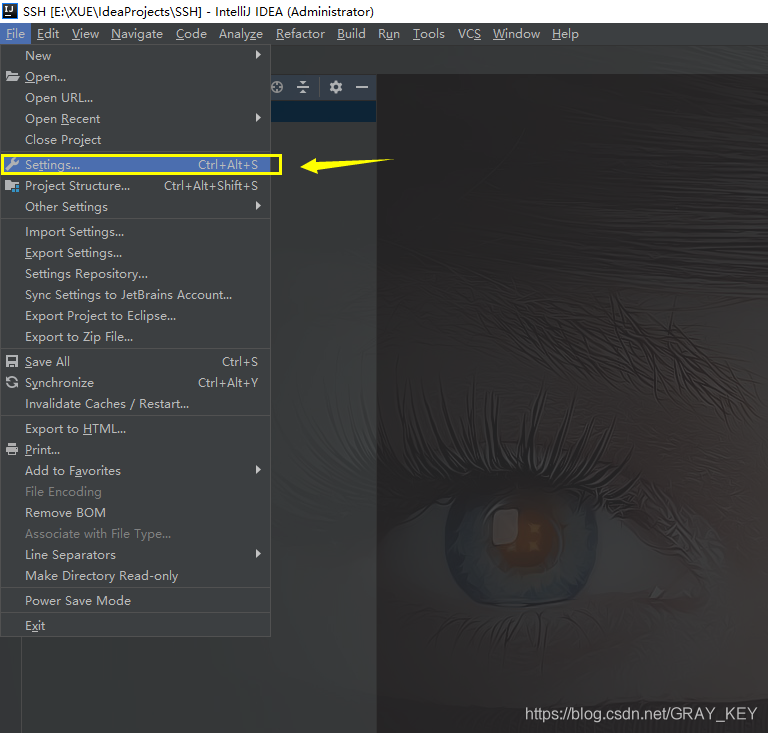The height and width of the screenshot is (733, 768).
Task: Expand the Open Recent submenu arrow
Action: [258, 118]
